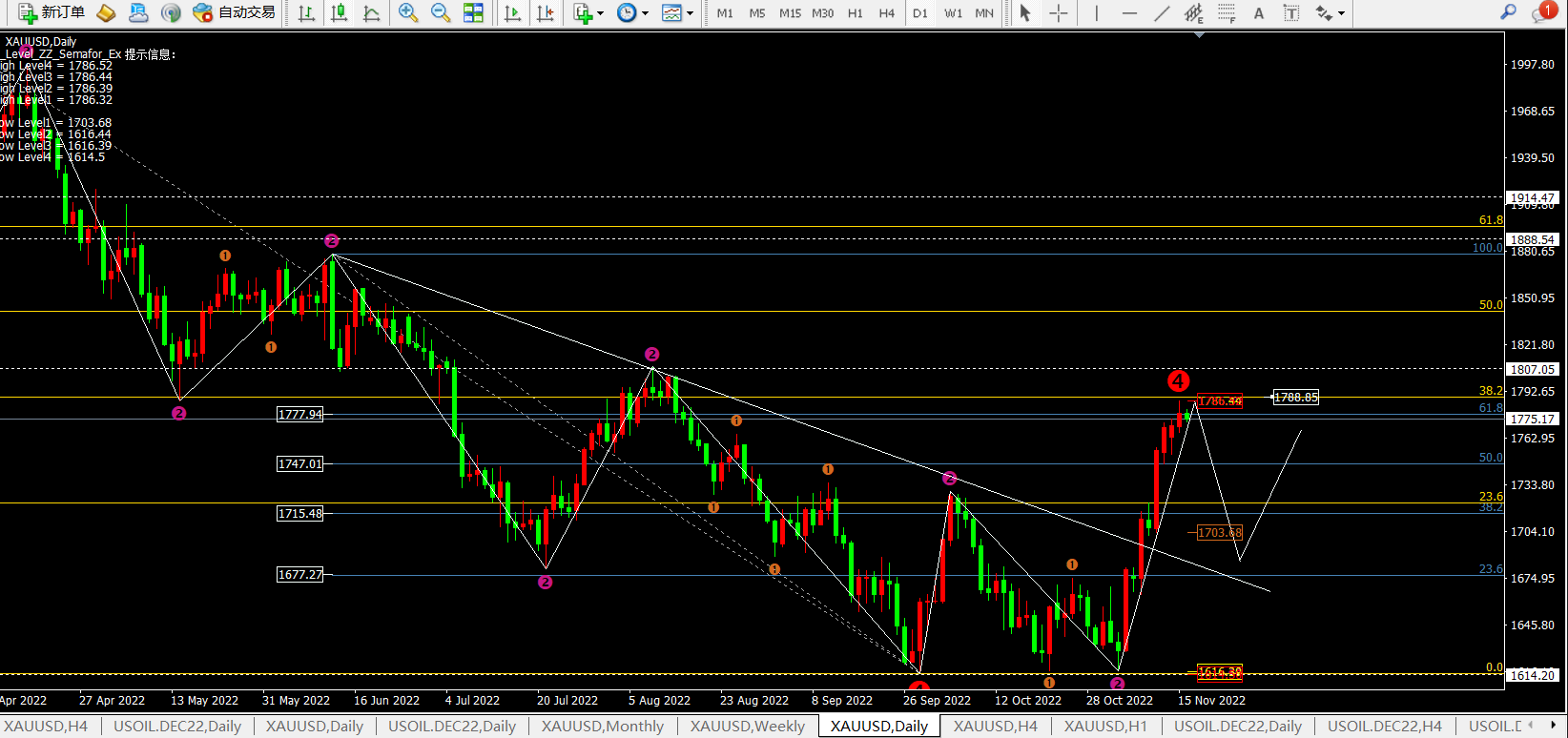The image size is (1568, 738).
Task: Switch to the USOIL.DEC22,H4 chart tab
Action: (1384, 727)
